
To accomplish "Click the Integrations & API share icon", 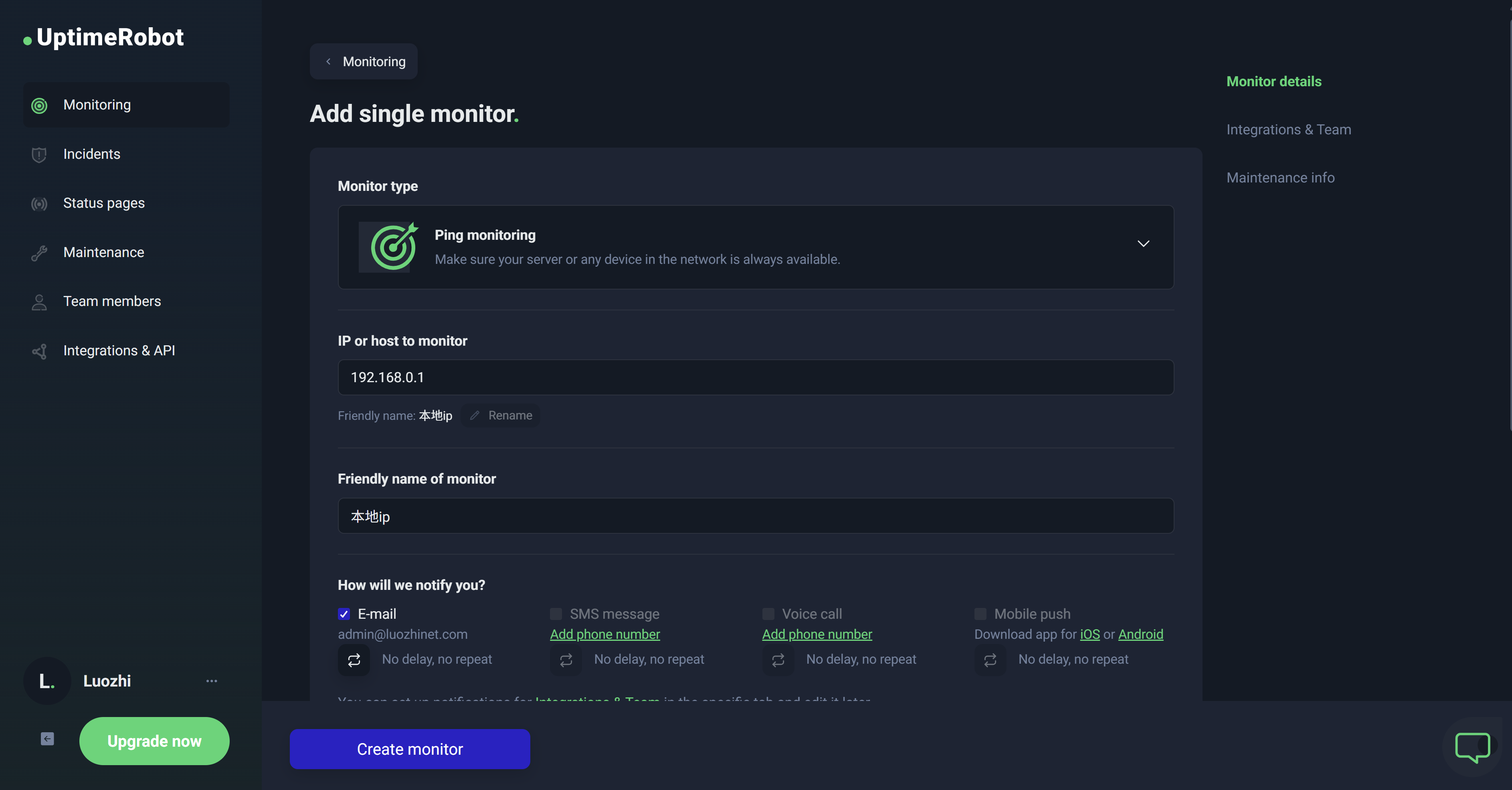I will point(39,351).
